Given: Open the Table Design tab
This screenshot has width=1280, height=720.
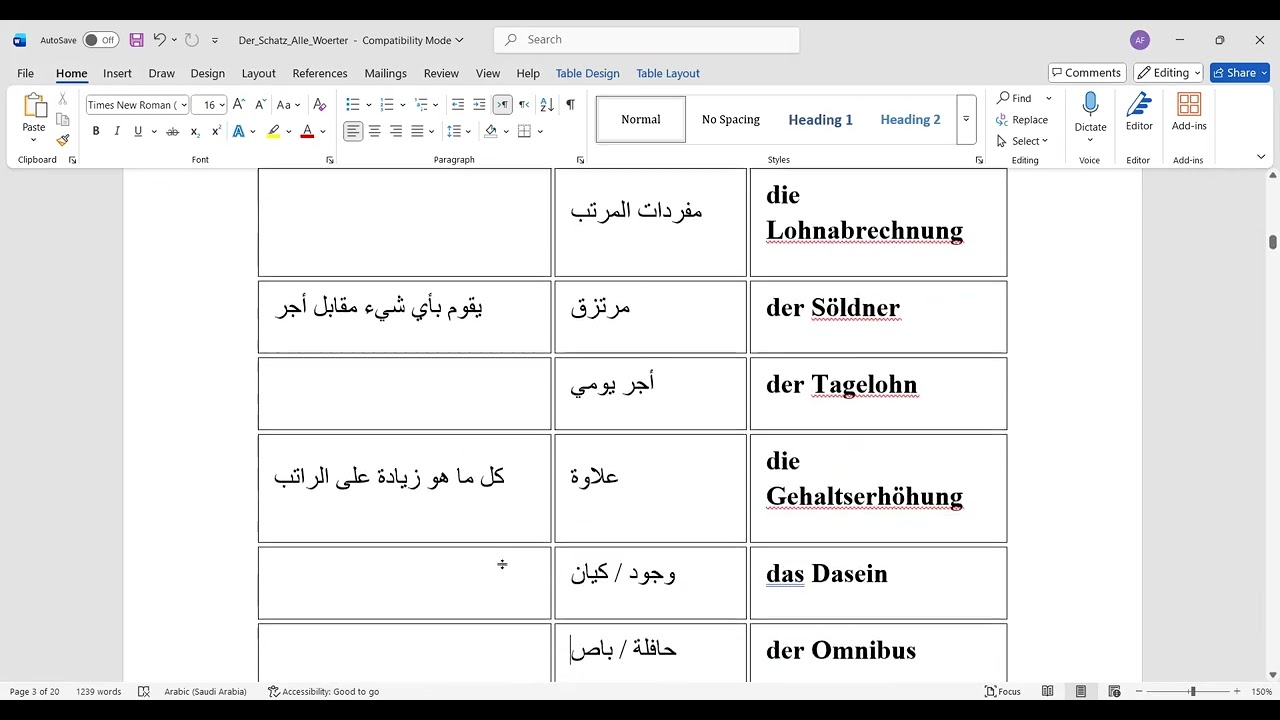Looking at the screenshot, I should coord(587,73).
